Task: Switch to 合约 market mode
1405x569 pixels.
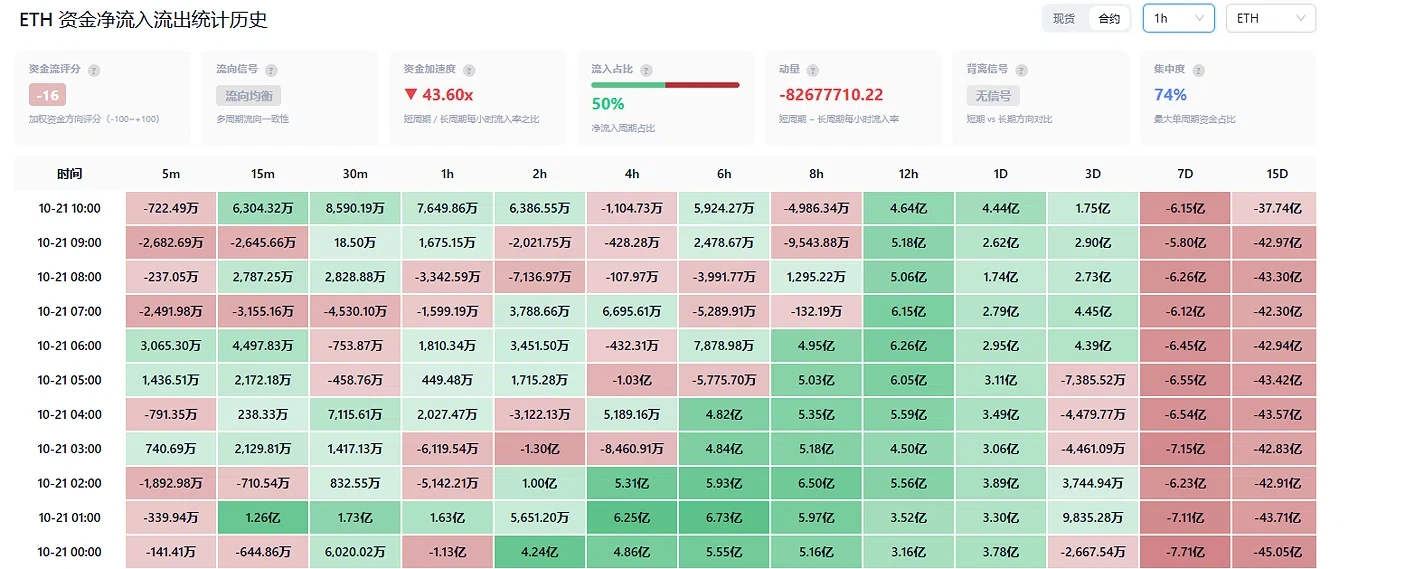Action: click(x=1109, y=18)
